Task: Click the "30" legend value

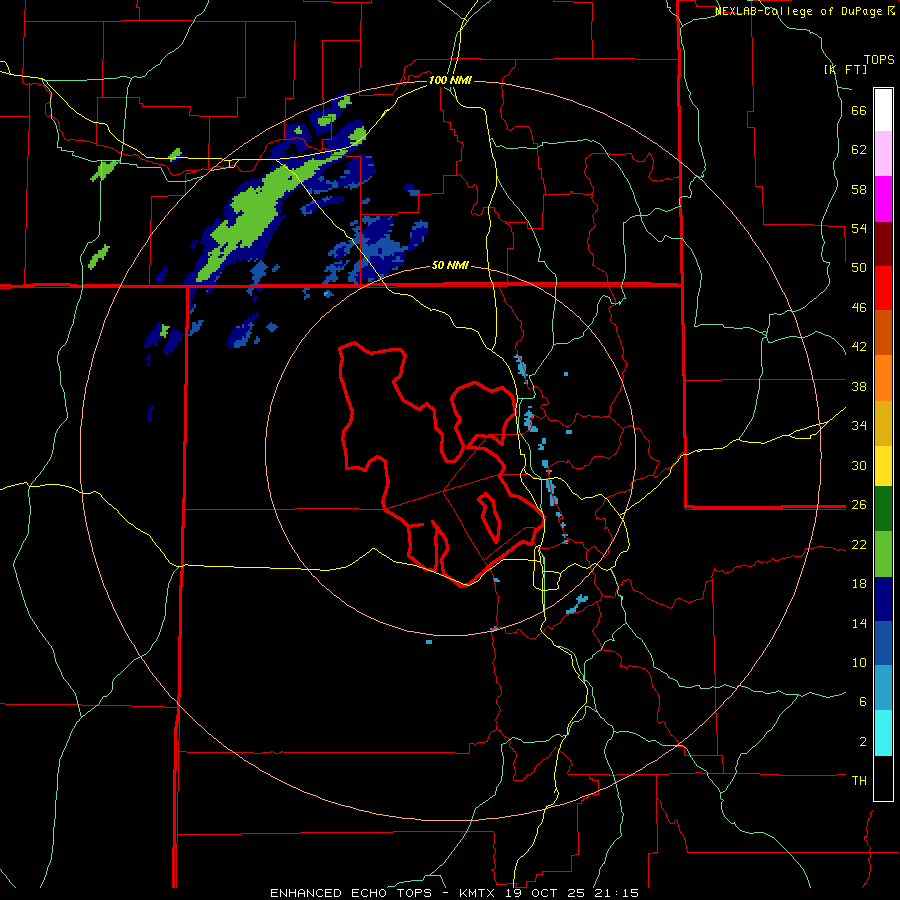Action: tap(859, 465)
